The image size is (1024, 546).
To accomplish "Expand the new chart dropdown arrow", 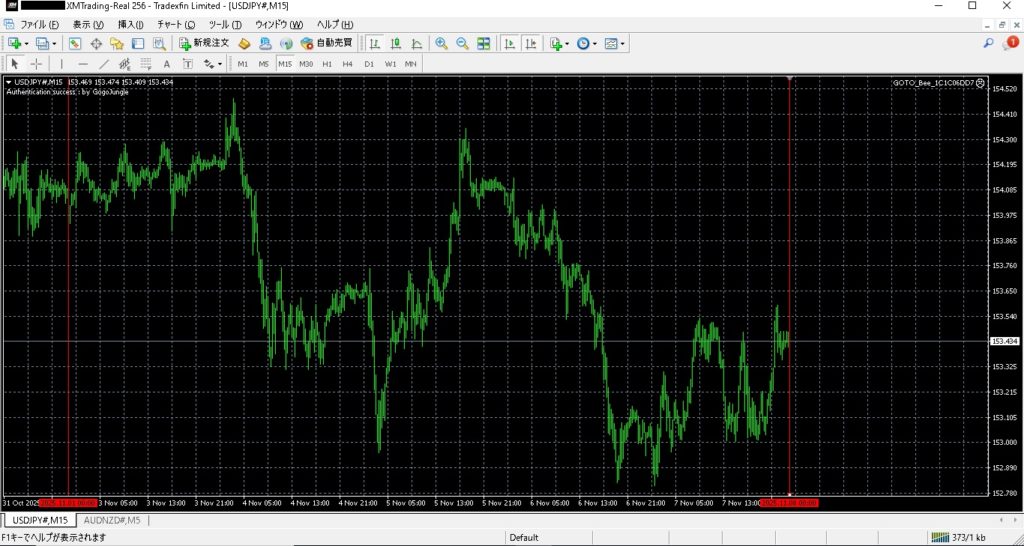I will pos(26,43).
